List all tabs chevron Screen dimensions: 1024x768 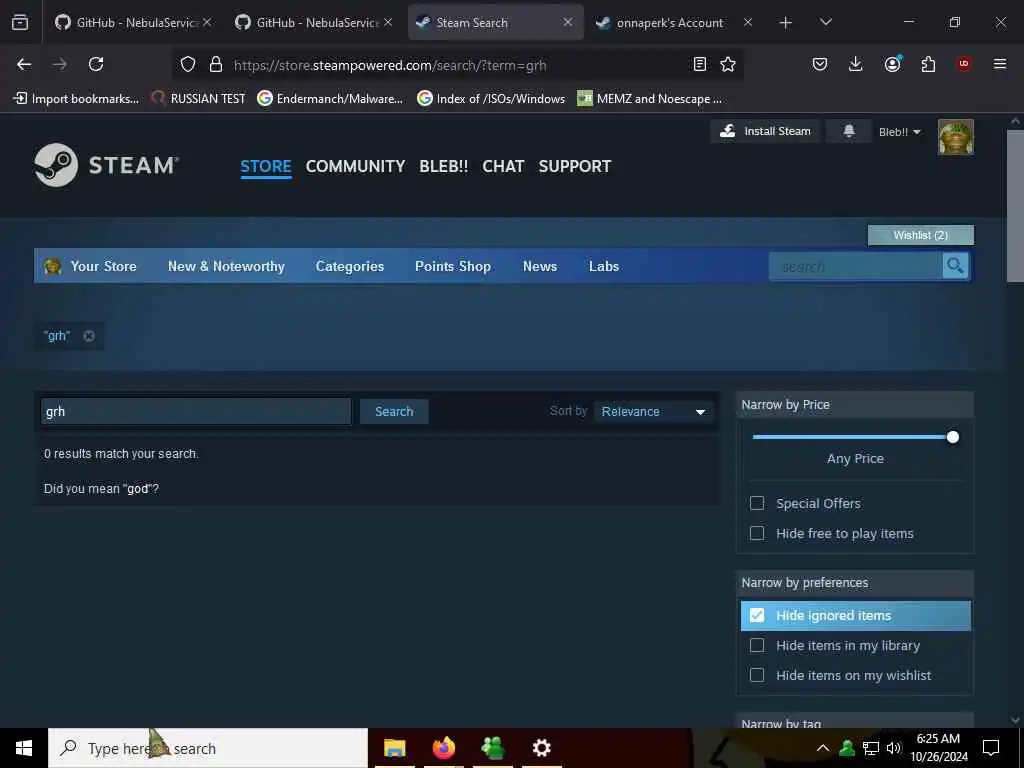825,23
